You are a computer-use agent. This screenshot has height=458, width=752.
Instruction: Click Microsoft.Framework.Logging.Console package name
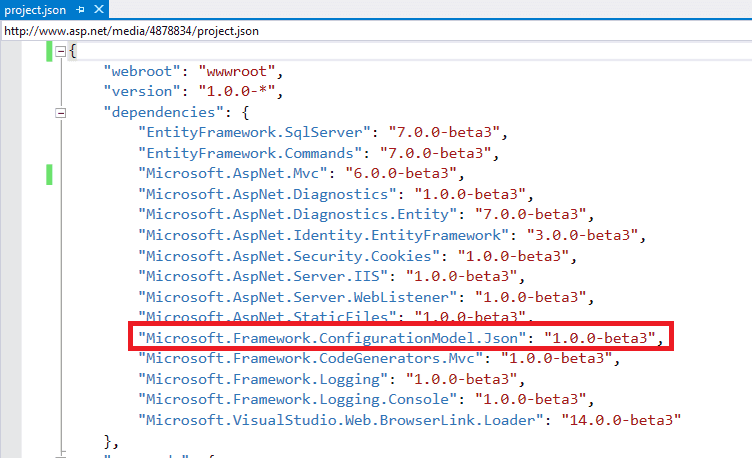tap(290, 398)
